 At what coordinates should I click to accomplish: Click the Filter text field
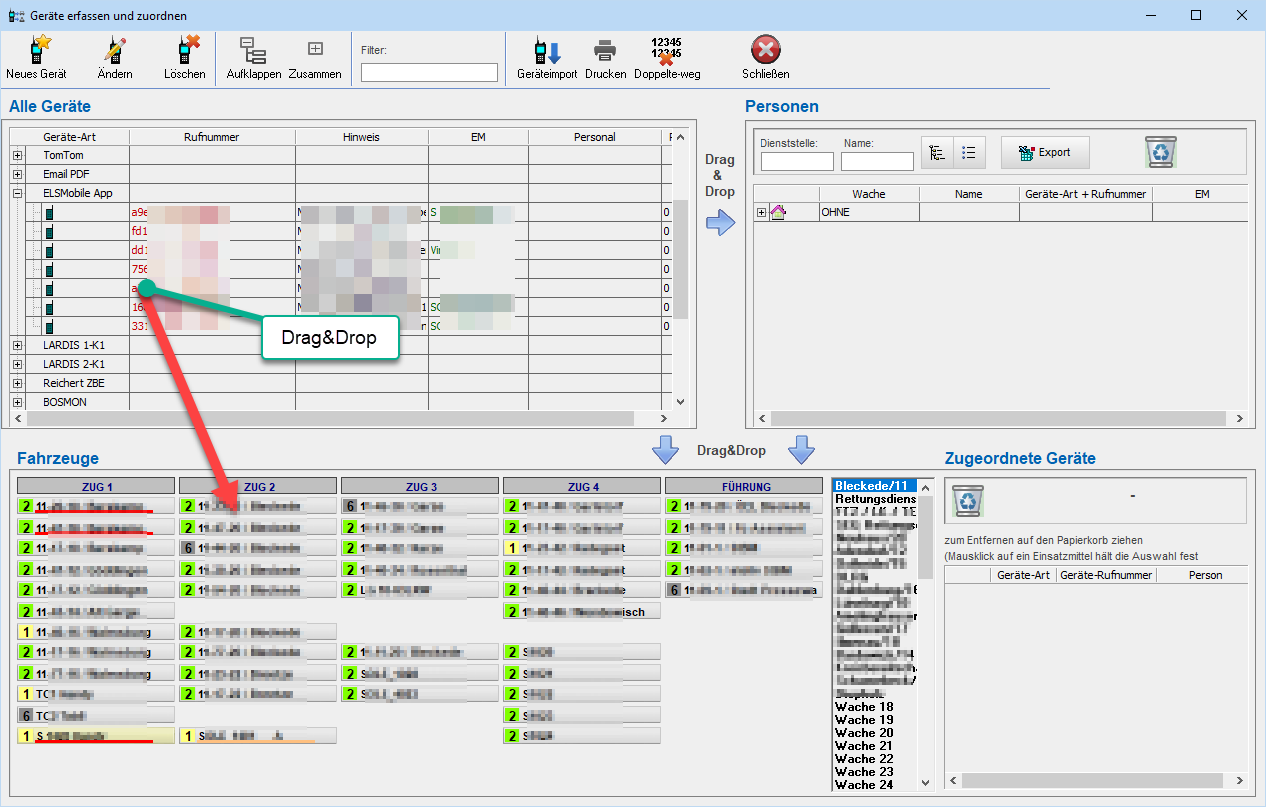[429, 72]
